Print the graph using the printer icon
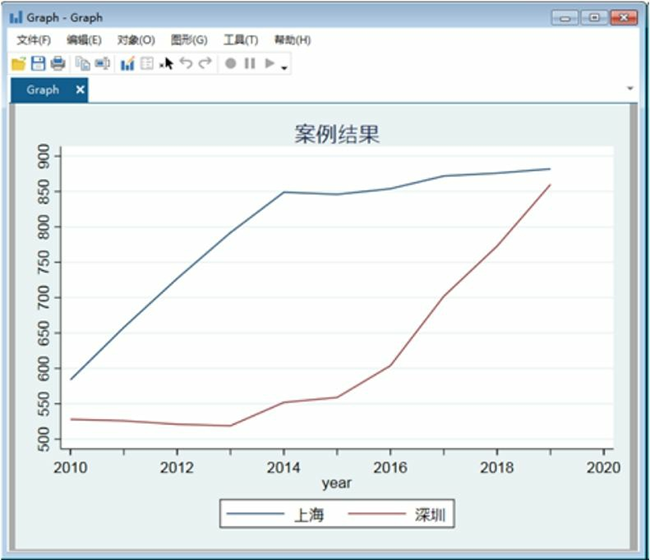Viewport: 650px width, 560px height. pos(58,64)
